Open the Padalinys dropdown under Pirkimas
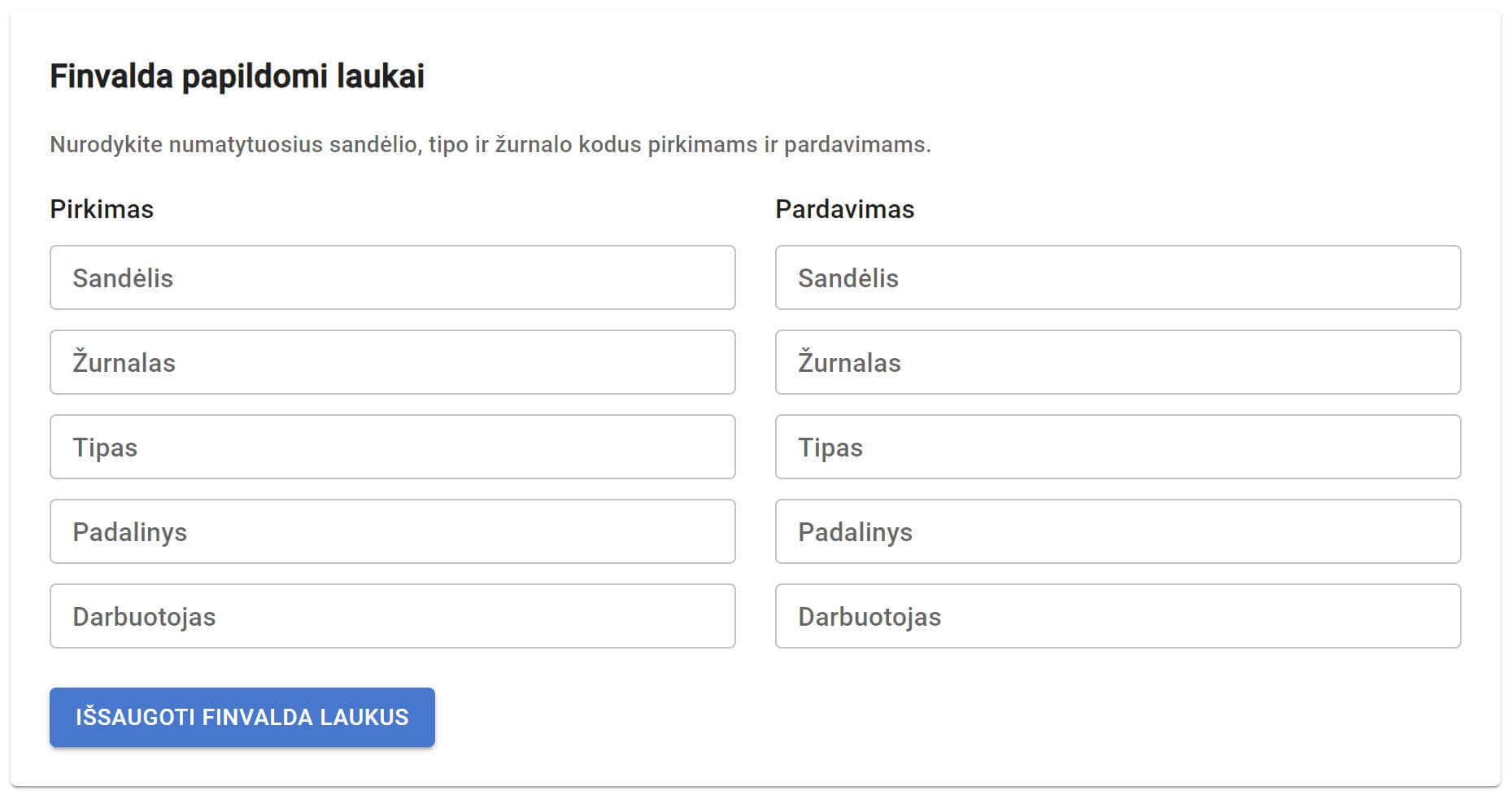Screen dimensions: 1512x795 pos(393,531)
